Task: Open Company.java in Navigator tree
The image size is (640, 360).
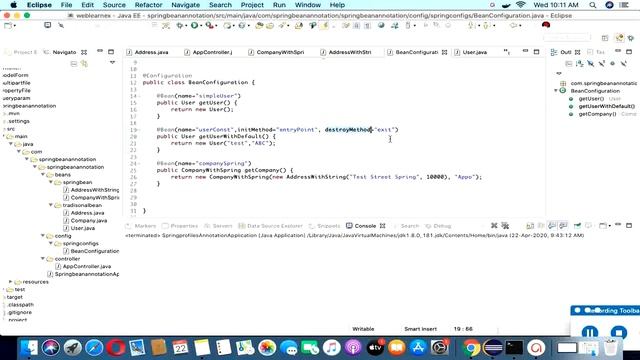Action: tap(89, 220)
